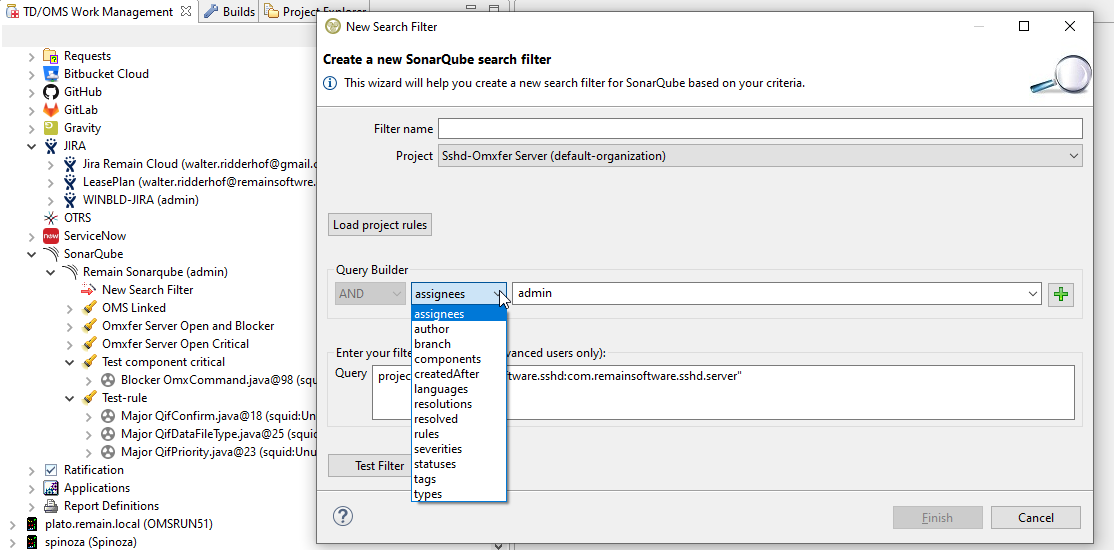Image resolution: width=1114 pixels, height=550 pixels.
Task: Click the Gravity icon in tree
Action: [51, 128]
